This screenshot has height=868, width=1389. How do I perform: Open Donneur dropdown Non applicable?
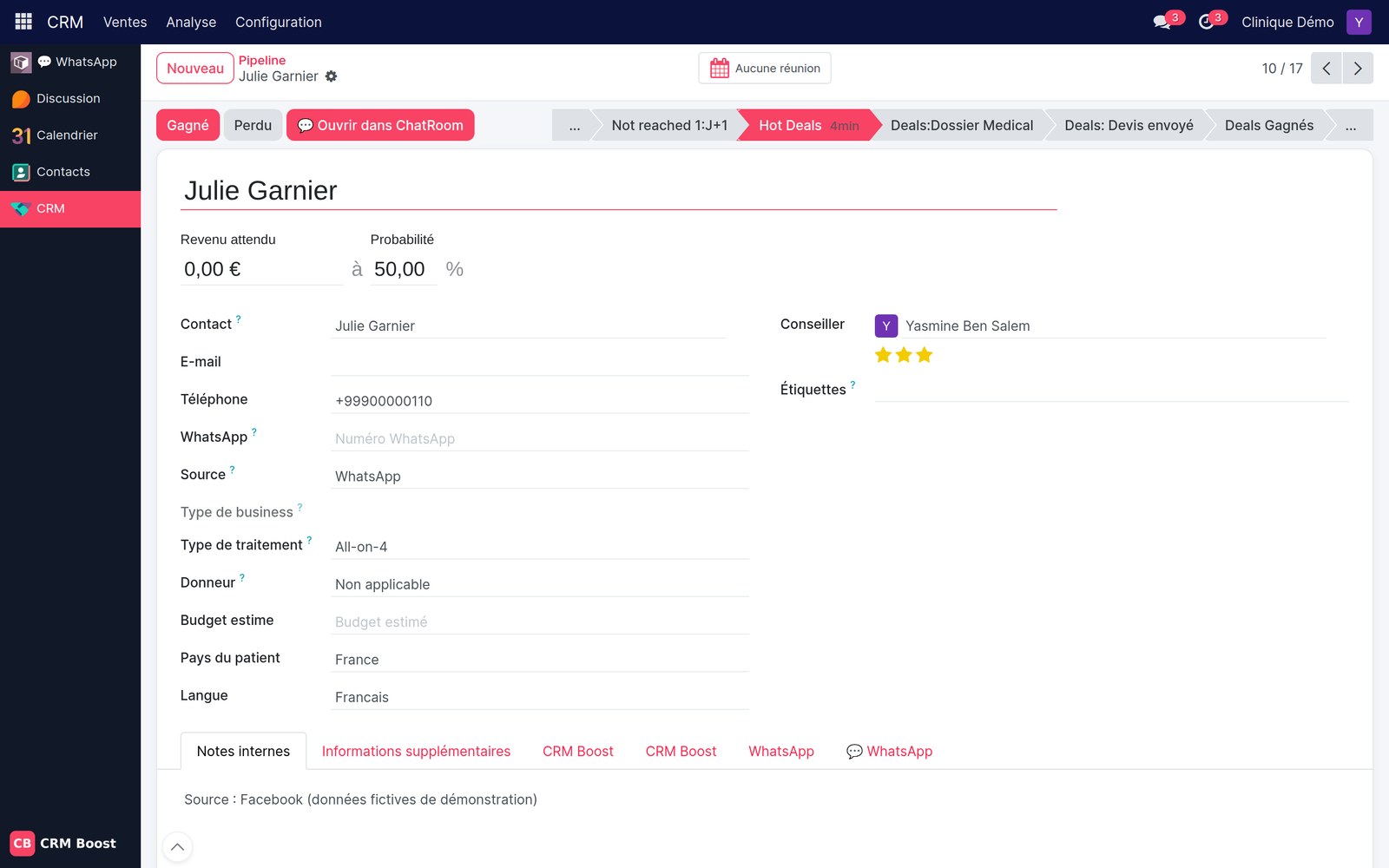[x=540, y=584]
